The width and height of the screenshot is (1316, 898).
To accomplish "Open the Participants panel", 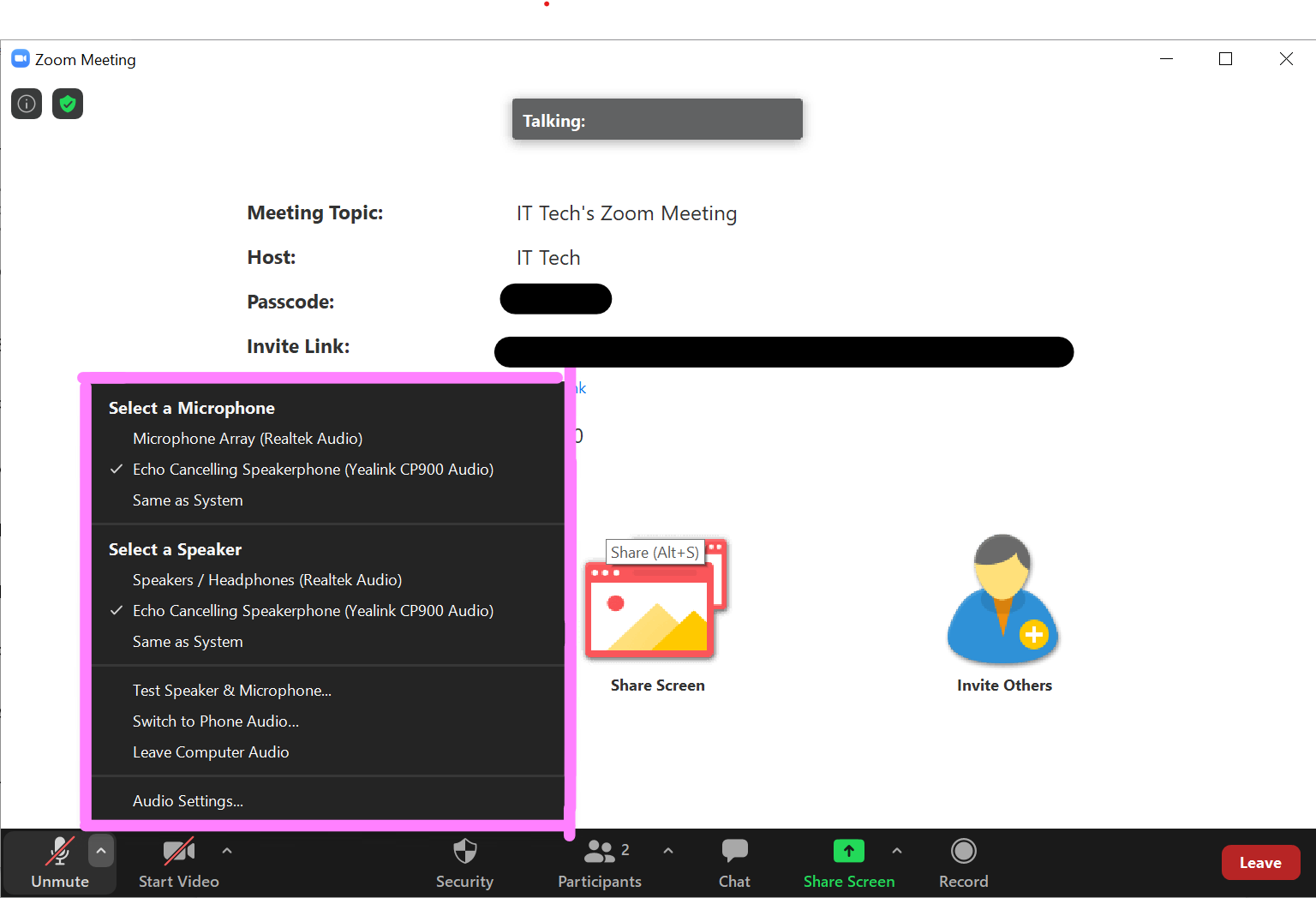I will (x=600, y=863).
